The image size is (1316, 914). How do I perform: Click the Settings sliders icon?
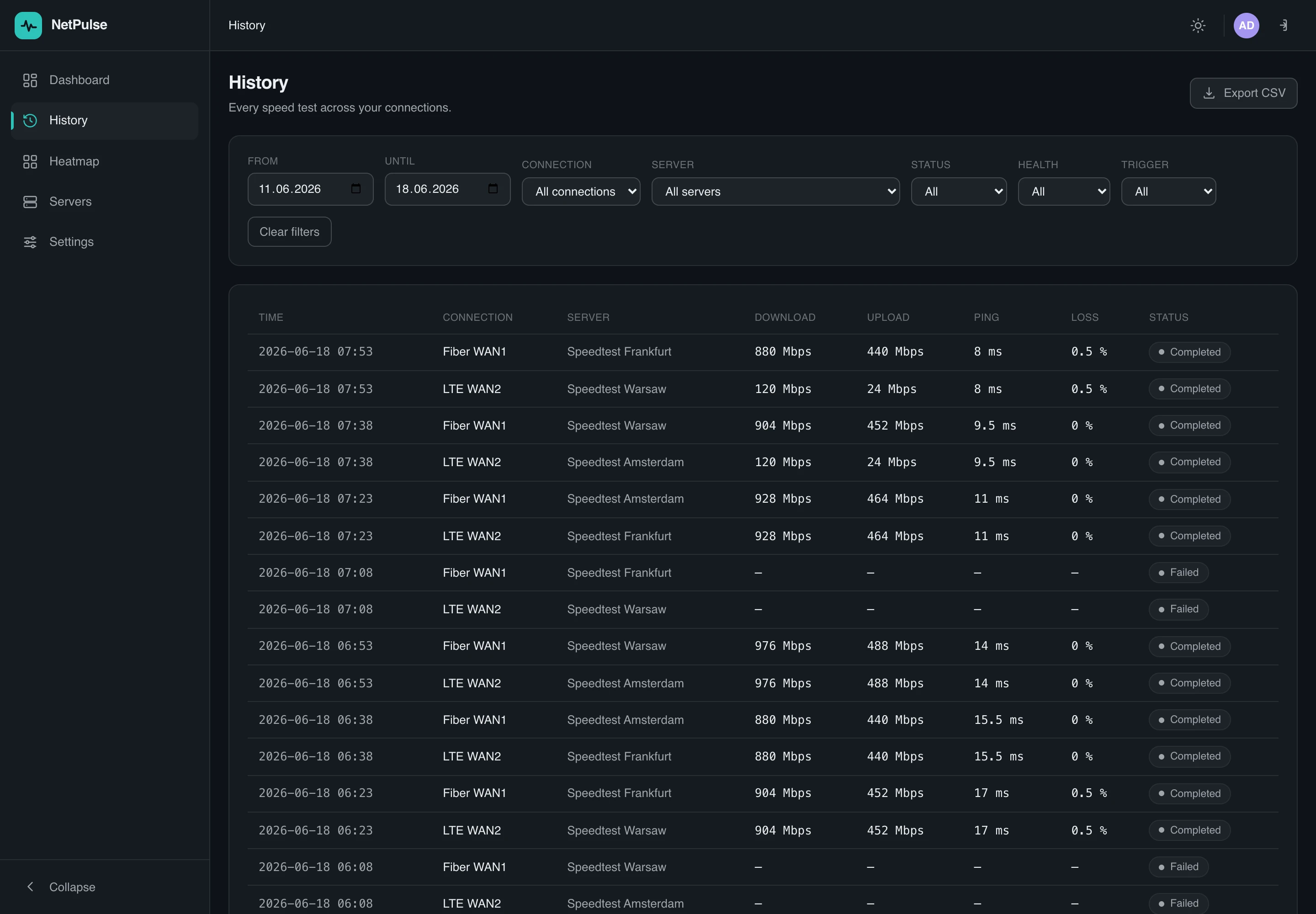click(30, 242)
